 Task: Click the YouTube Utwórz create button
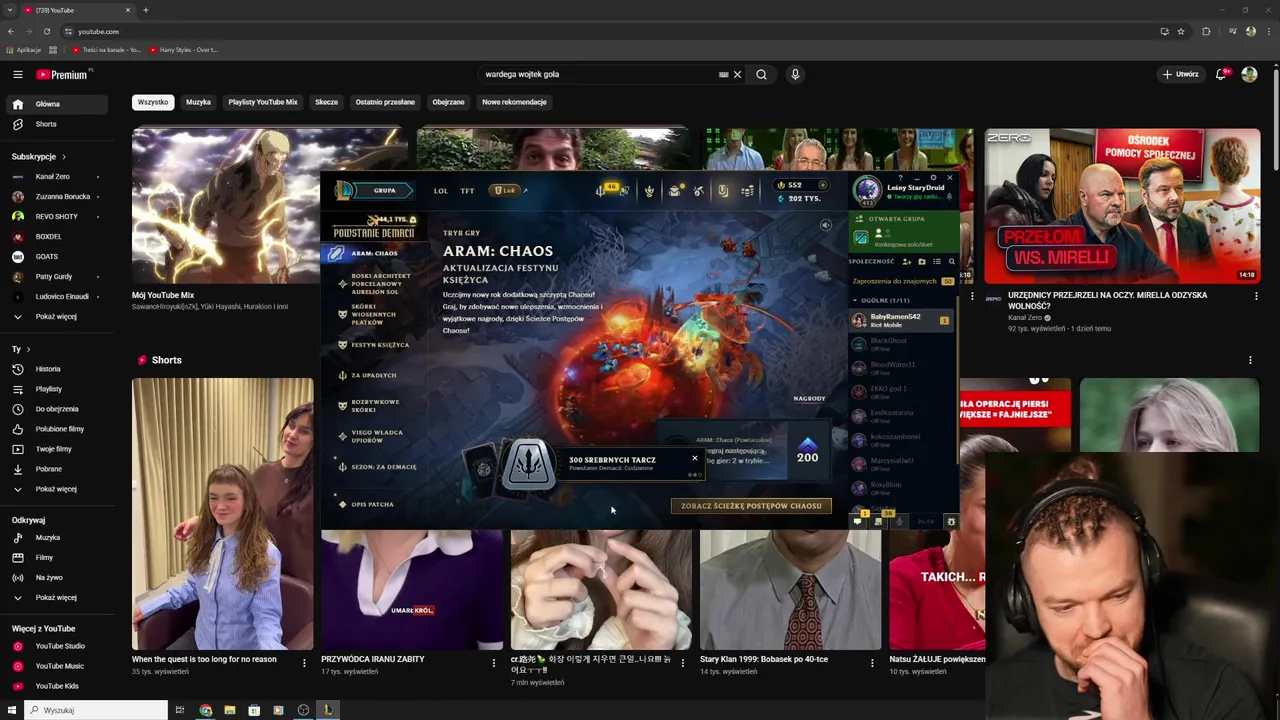pyautogui.click(x=1180, y=74)
